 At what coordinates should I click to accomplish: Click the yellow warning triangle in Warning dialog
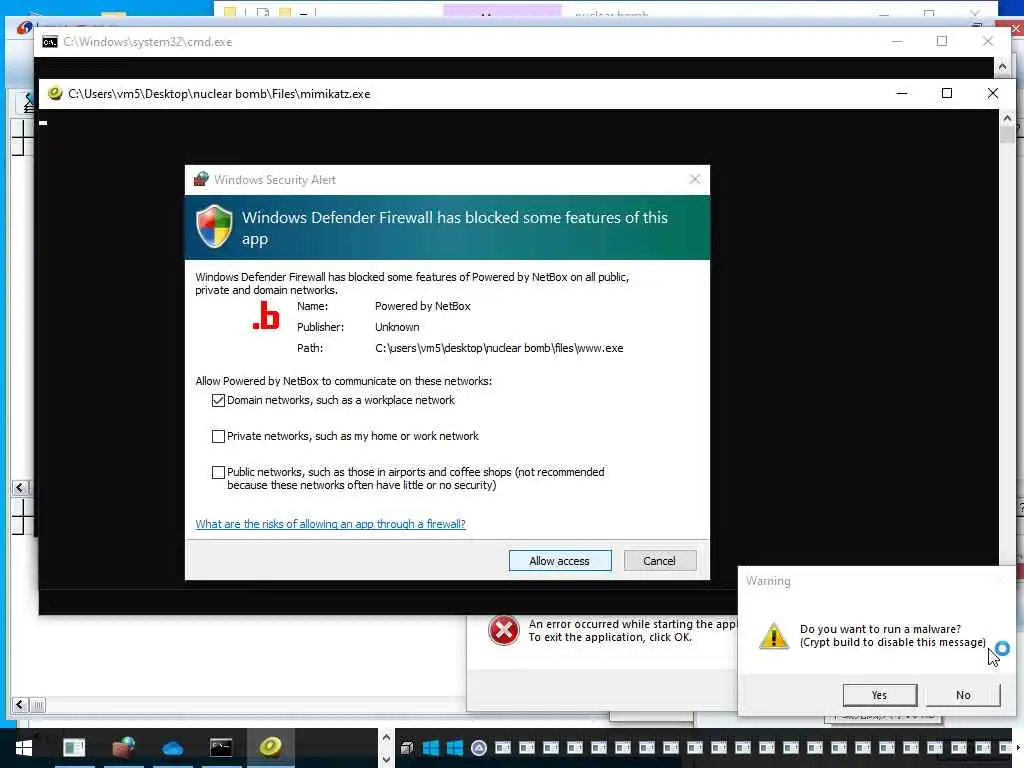pos(774,635)
